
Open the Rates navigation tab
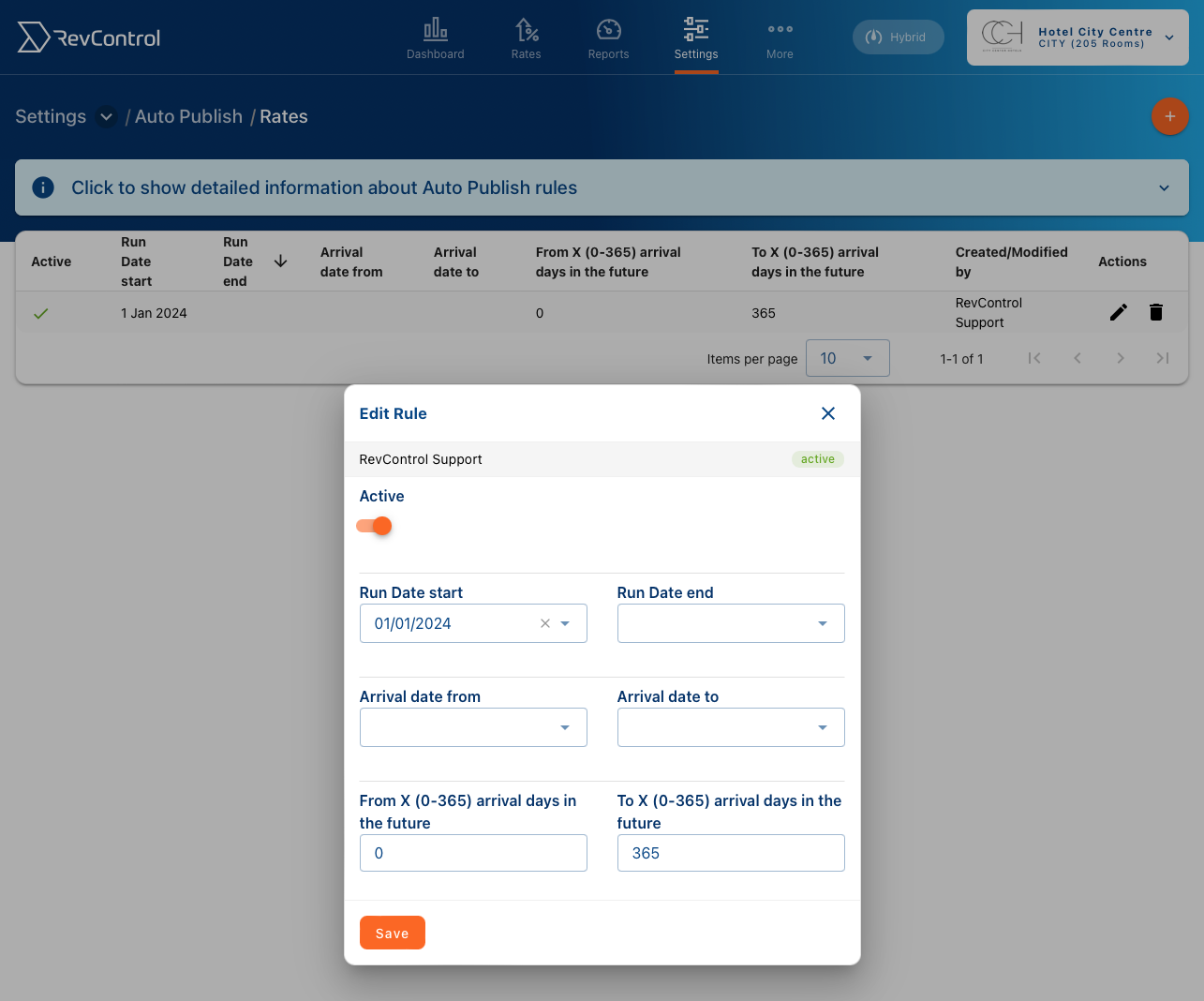coord(526,38)
